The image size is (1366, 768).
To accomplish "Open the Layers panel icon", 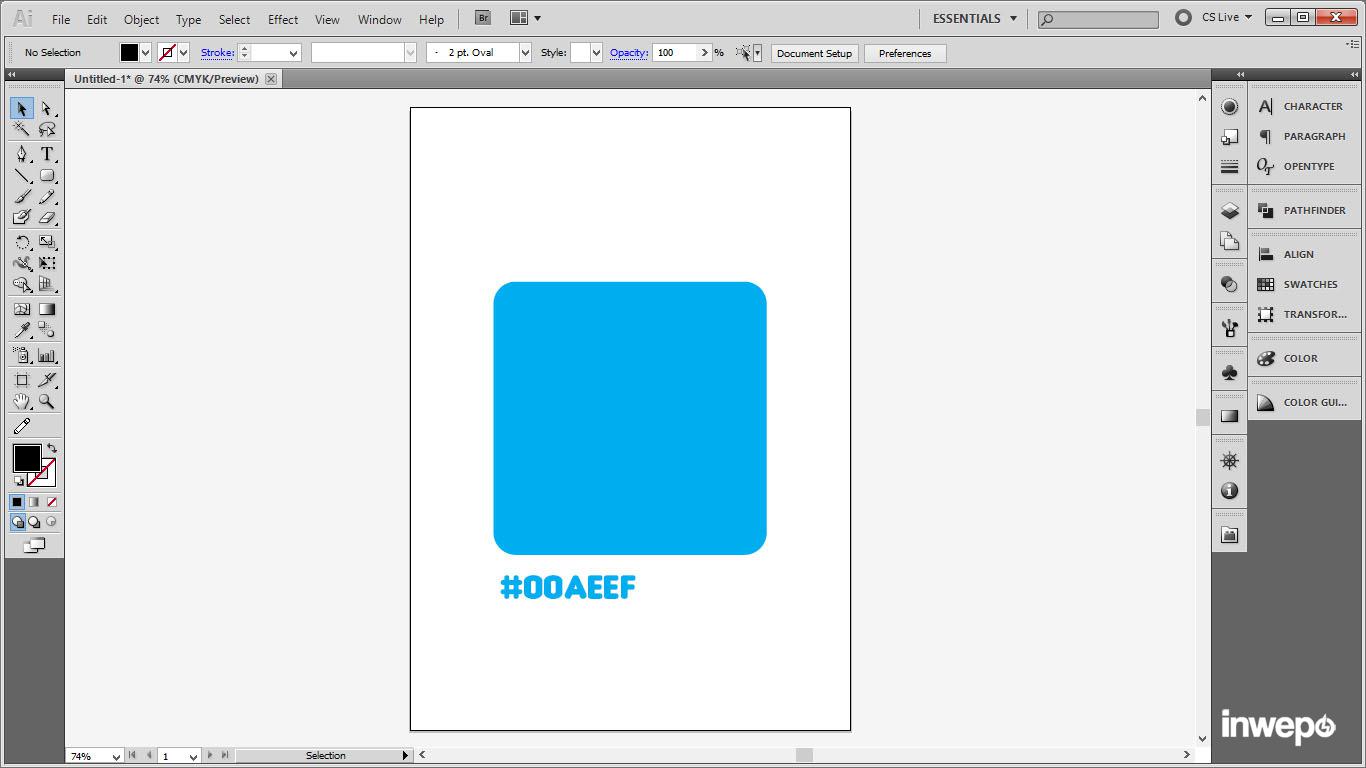I will coord(1230,211).
